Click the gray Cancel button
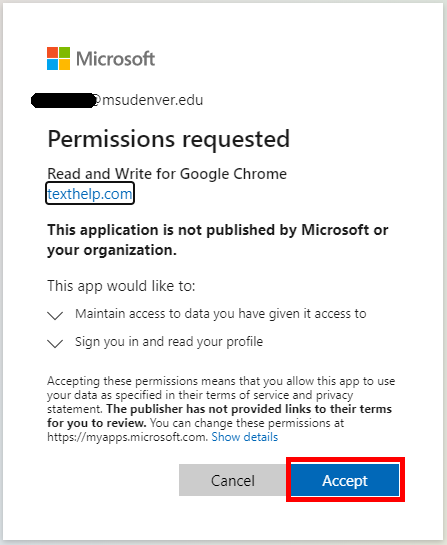This screenshot has width=447, height=545. (x=233, y=480)
